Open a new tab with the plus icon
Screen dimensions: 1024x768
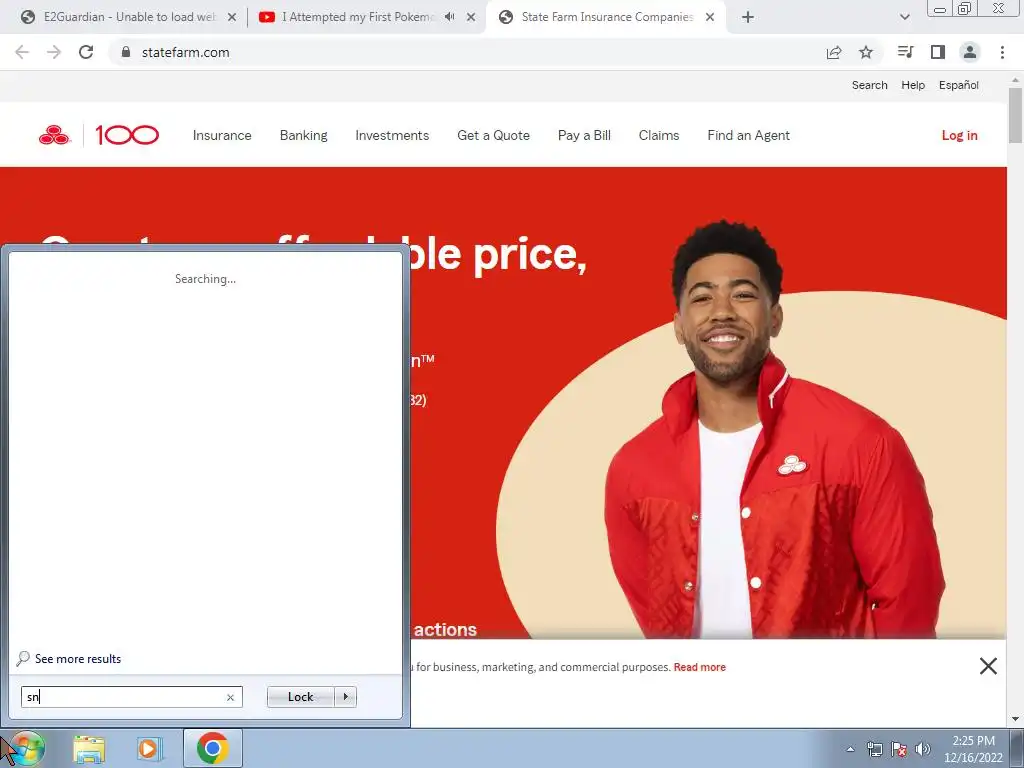748,17
